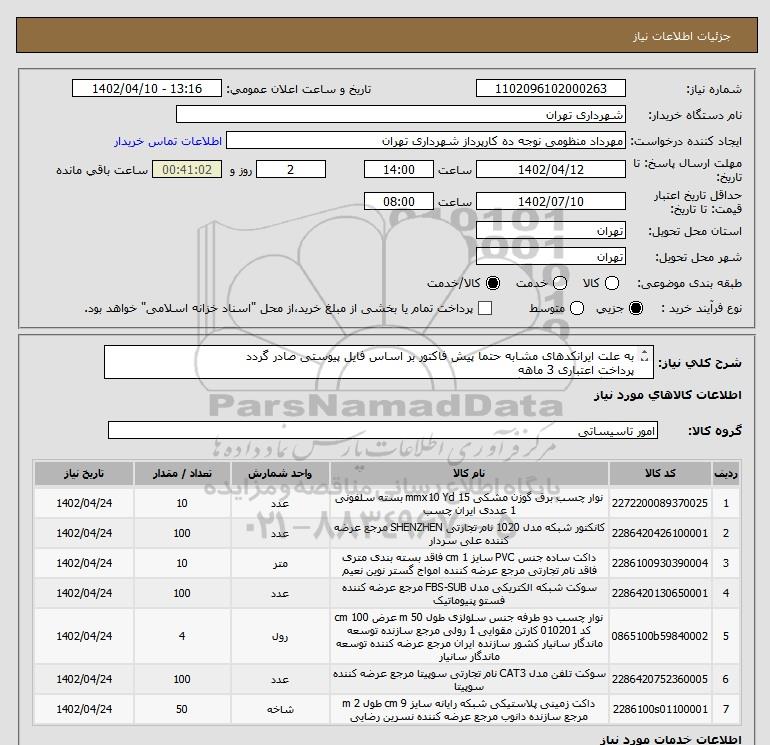Click the need number field 1102096102000263

point(550,88)
